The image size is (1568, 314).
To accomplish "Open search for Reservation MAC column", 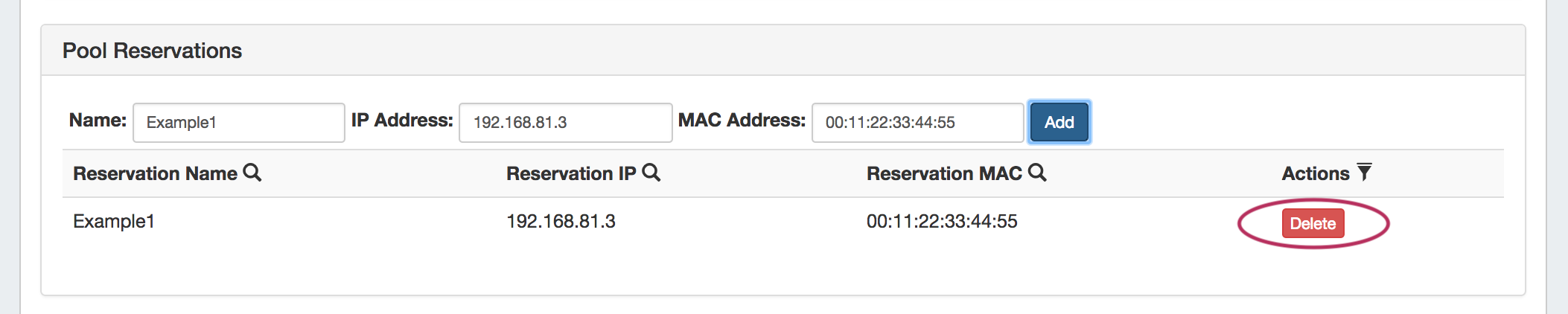I will pyautogui.click(x=1037, y=173).
